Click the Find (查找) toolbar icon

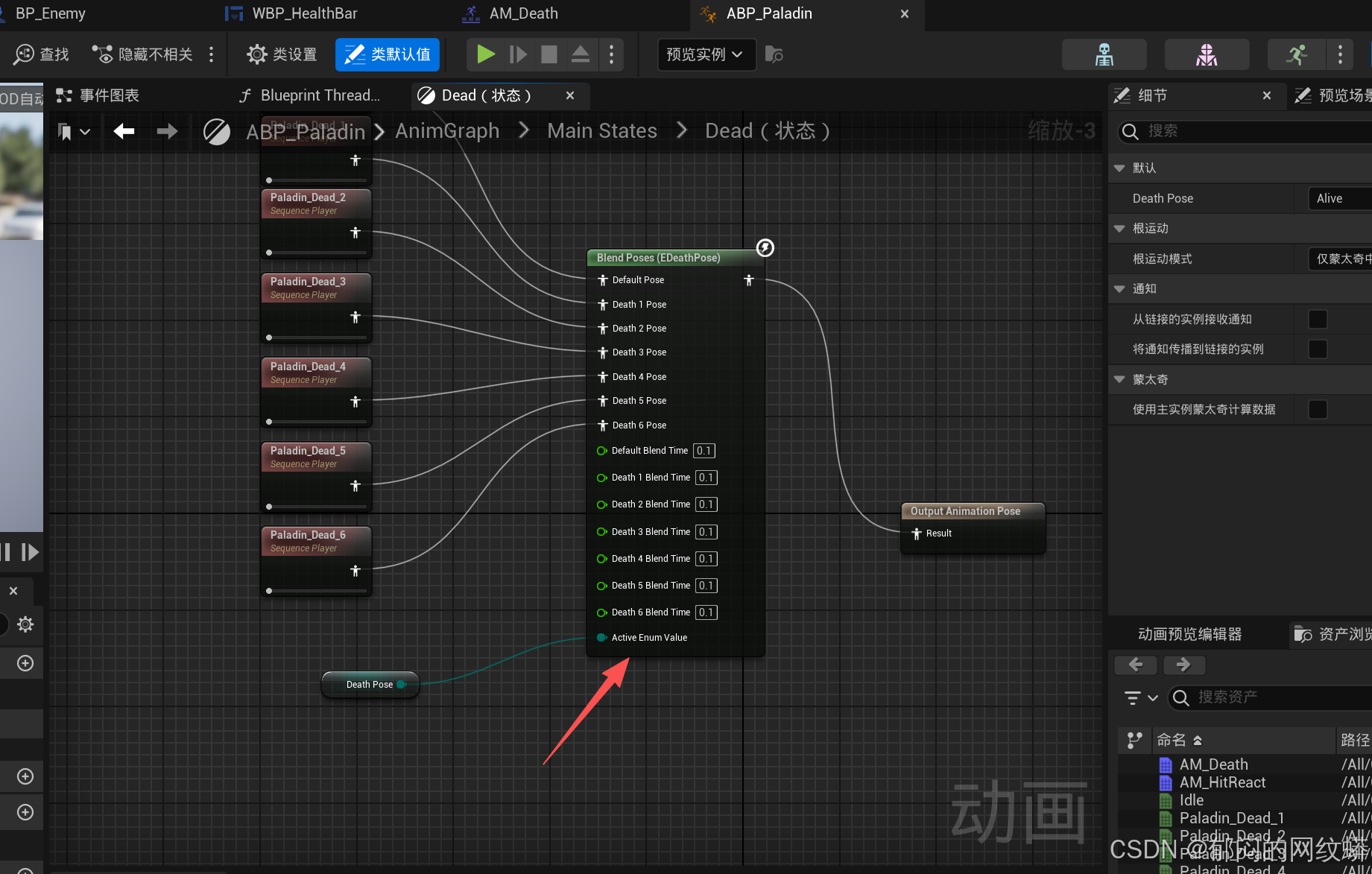pos(42,54)
